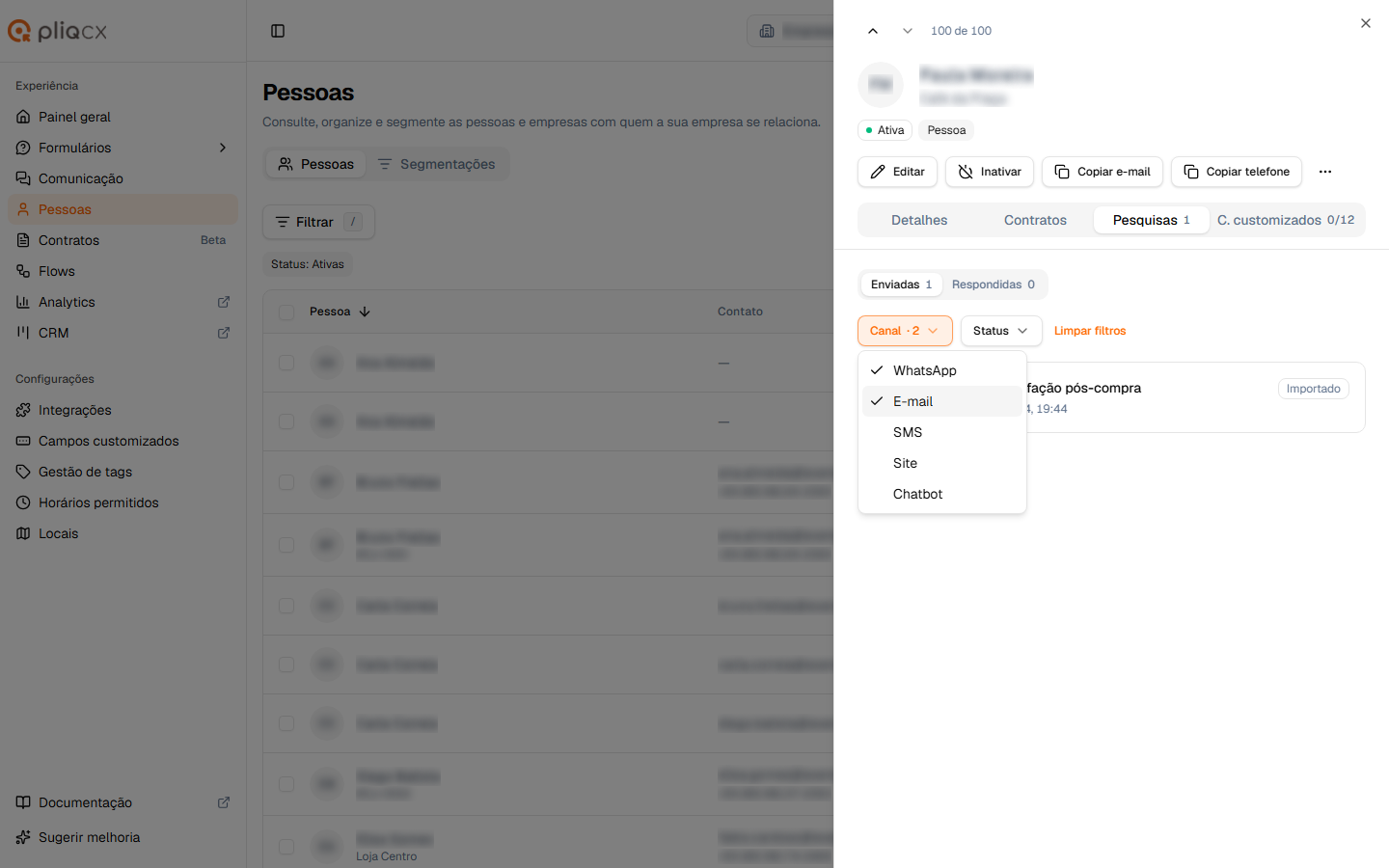Viewport: 1389px width, 868px height.
Task: Copy the contact's phone number
Action: point(1237,172)
